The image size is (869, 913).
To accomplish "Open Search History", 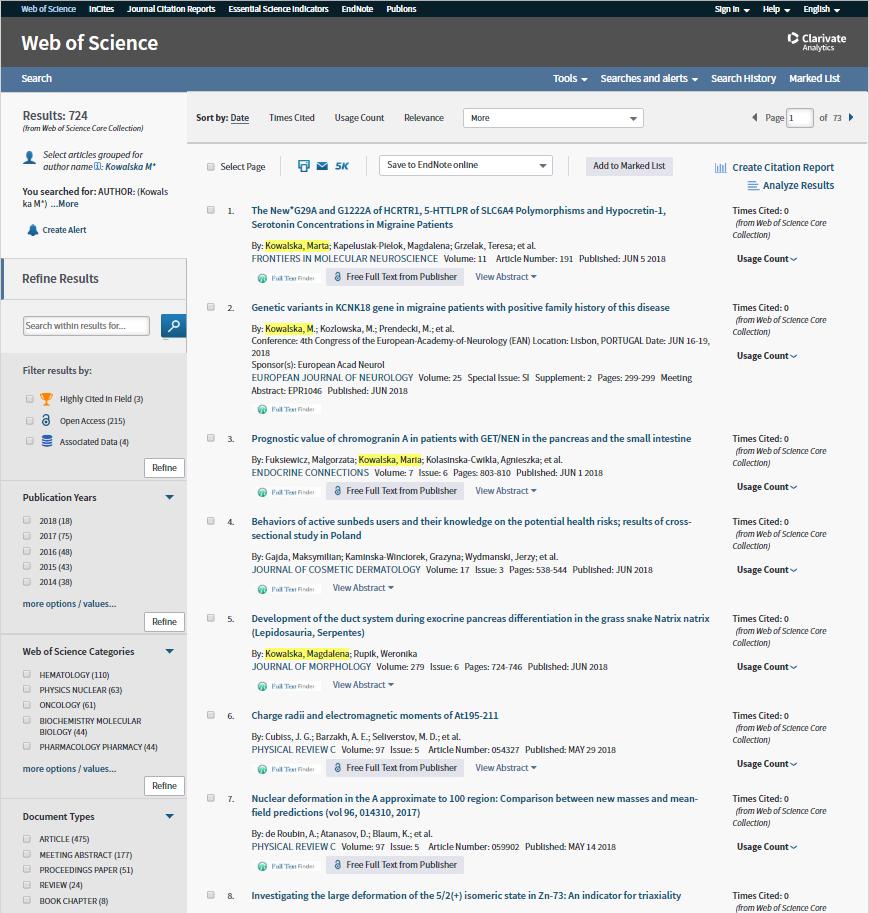I will (743, 79).
